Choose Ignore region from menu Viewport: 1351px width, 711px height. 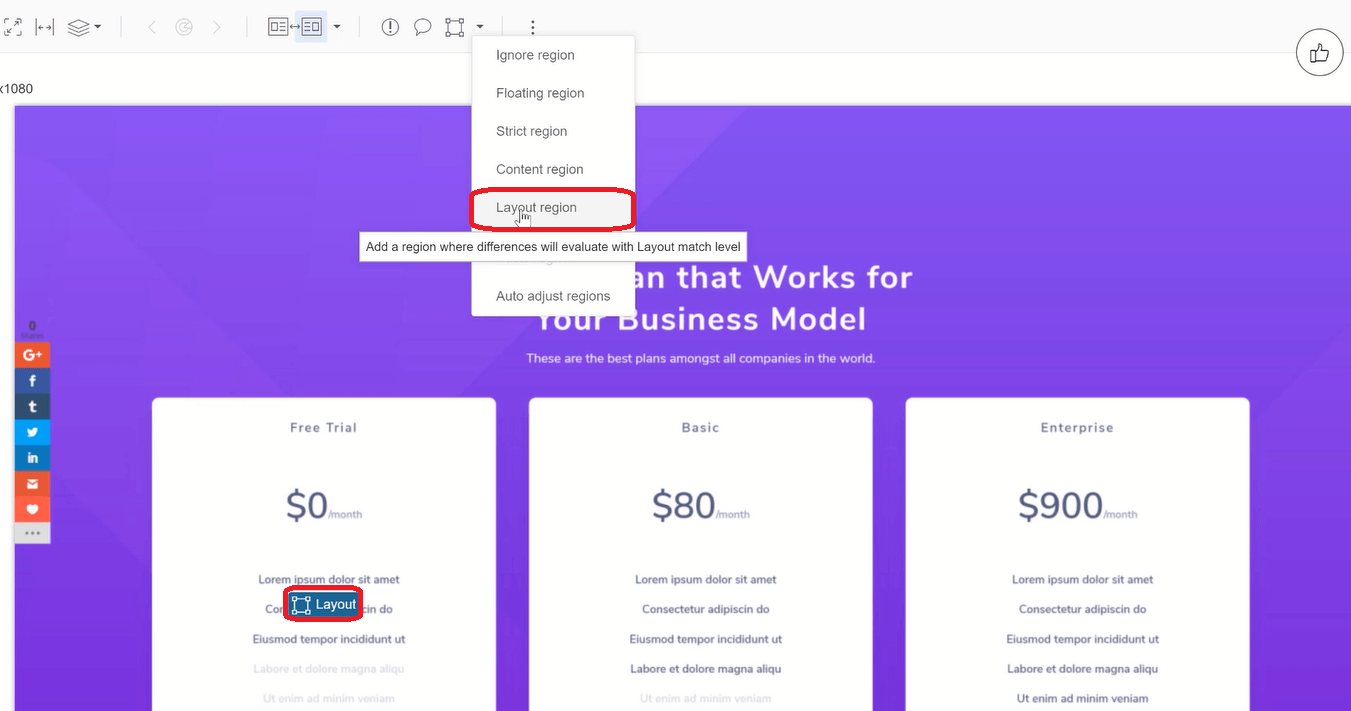(x=553, y=55)
